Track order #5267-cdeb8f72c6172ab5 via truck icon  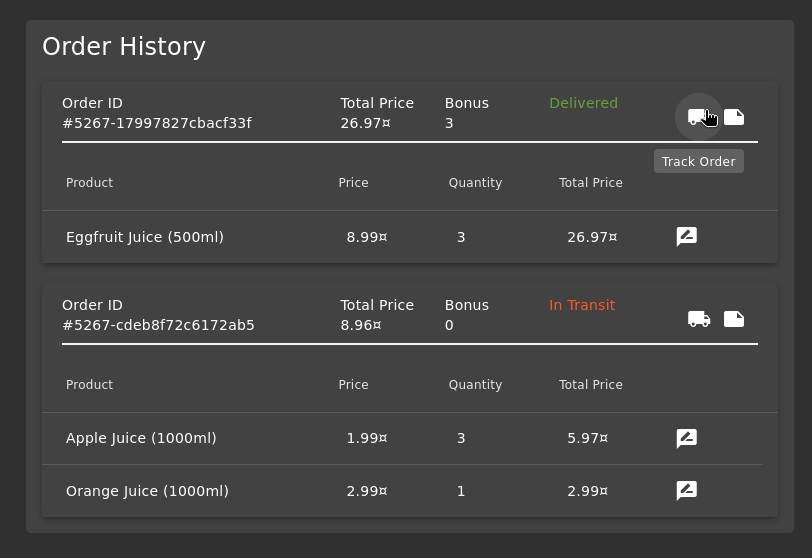pos(699,319)
